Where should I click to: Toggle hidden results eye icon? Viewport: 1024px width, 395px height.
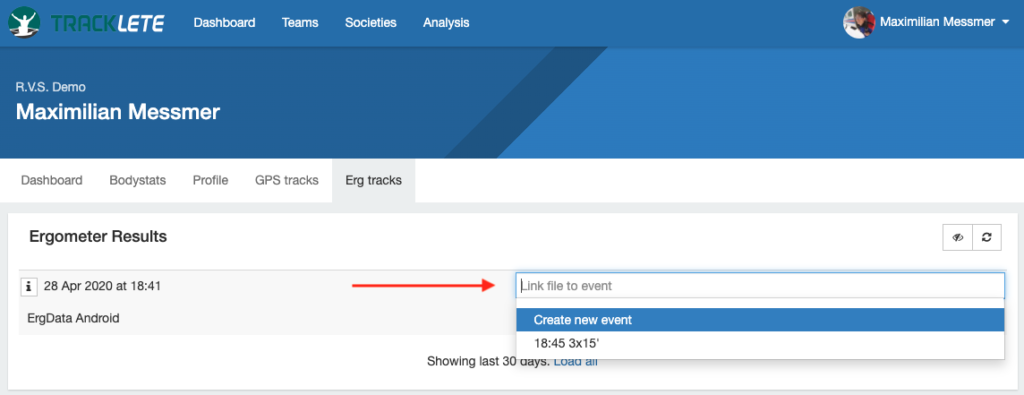point(957,238)
